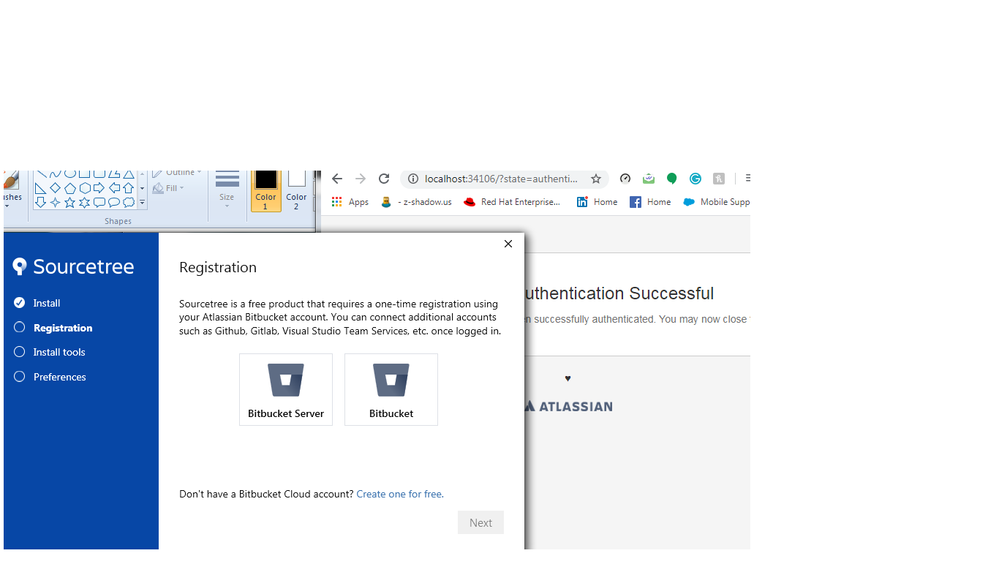Choose the Bitbucket cloud account option
Image resolution: width=999 pixels, height=562 pixels.
391,389
